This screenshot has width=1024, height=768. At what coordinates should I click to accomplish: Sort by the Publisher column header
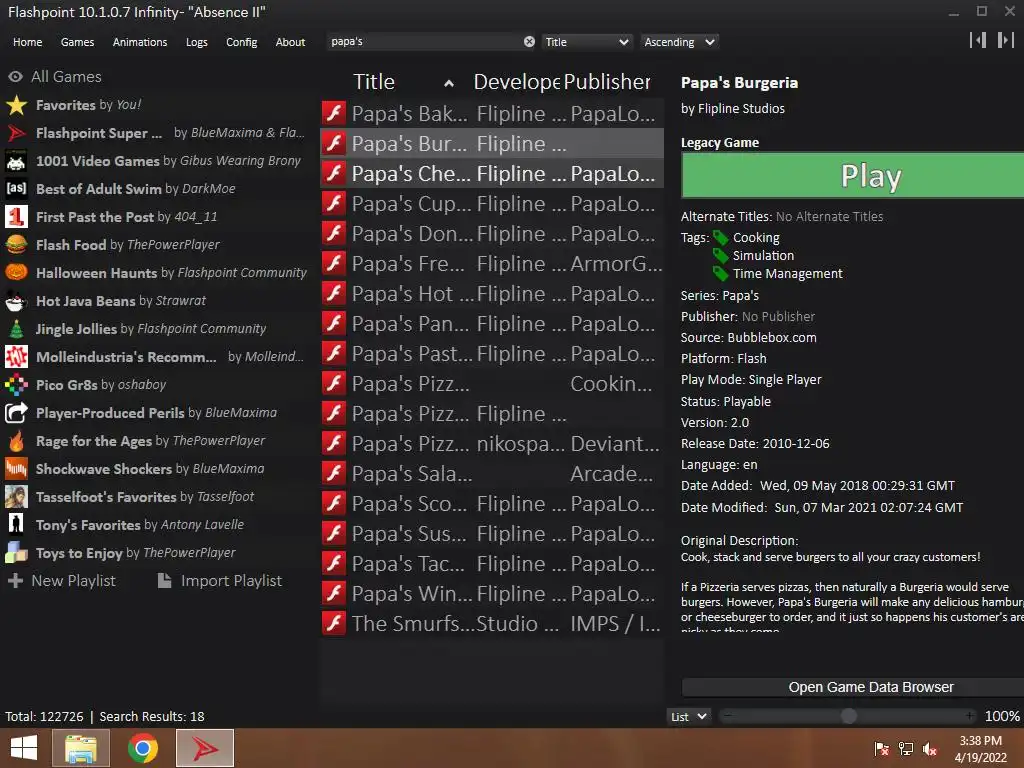(x=607, y=82)
